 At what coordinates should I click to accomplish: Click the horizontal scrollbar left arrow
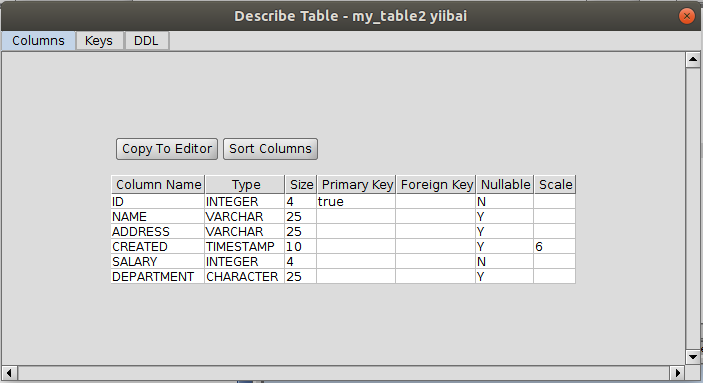9,373
